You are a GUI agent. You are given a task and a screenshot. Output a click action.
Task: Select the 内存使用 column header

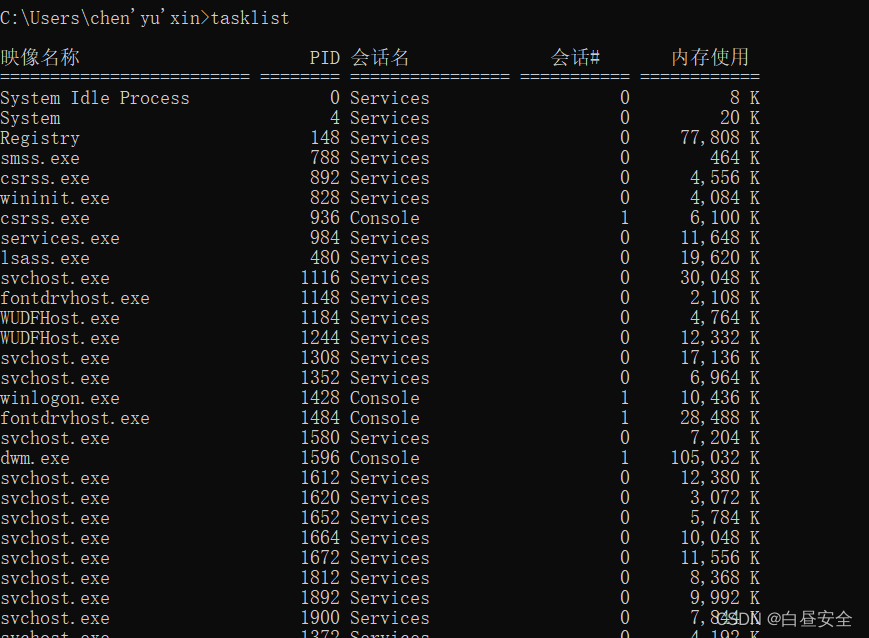(x=709, y=57)
